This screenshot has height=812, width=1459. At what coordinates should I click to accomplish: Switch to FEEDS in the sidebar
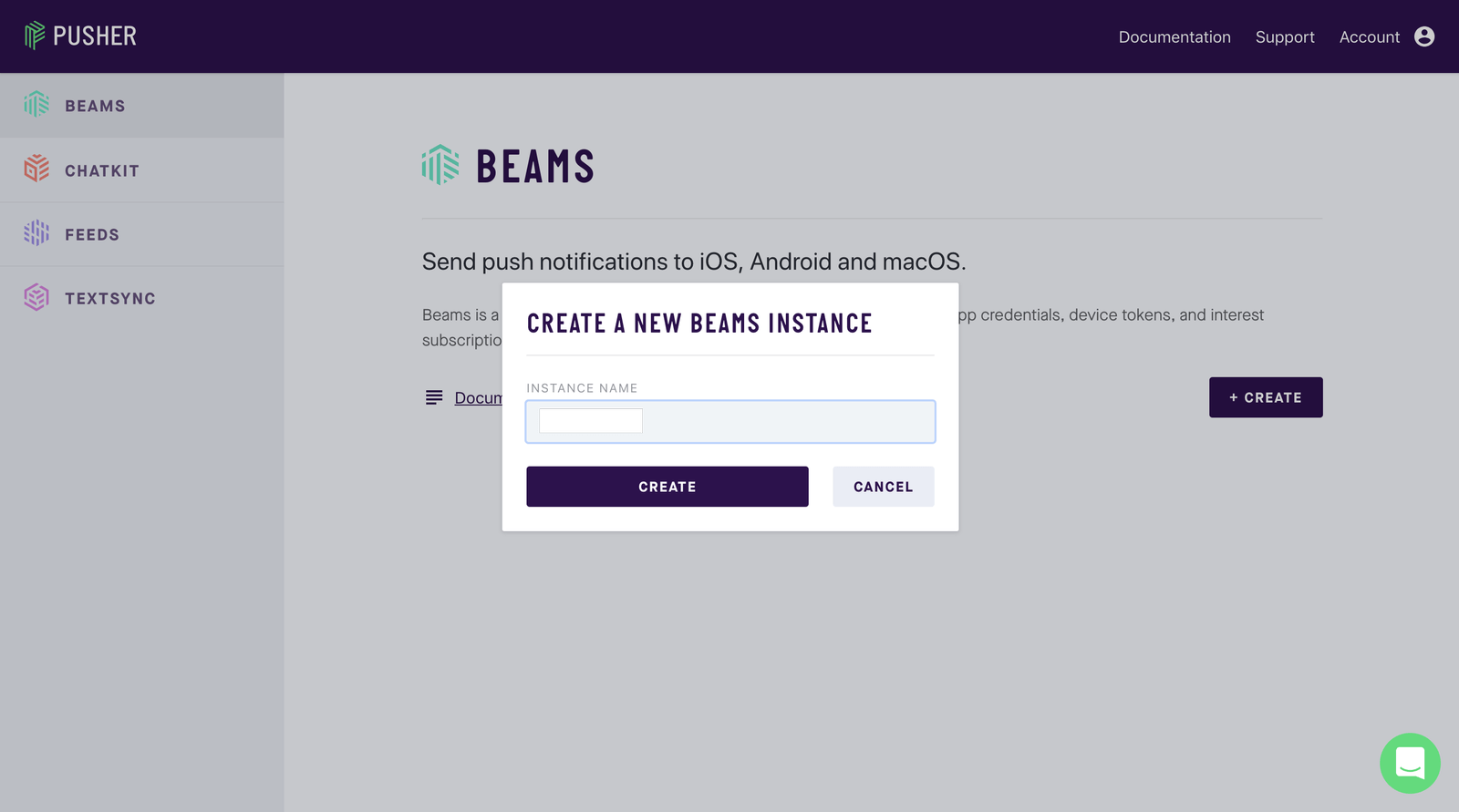pyautogui.click(x=94, y=233)
